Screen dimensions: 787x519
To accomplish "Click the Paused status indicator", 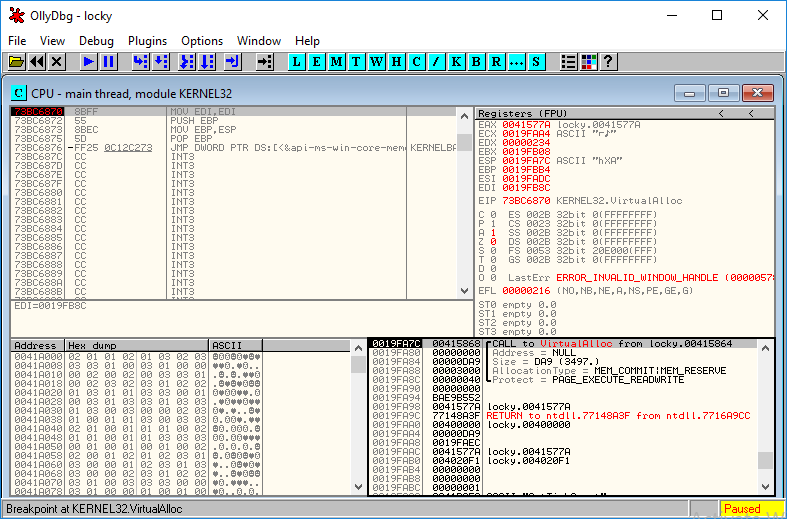I will tap(752, 508).
